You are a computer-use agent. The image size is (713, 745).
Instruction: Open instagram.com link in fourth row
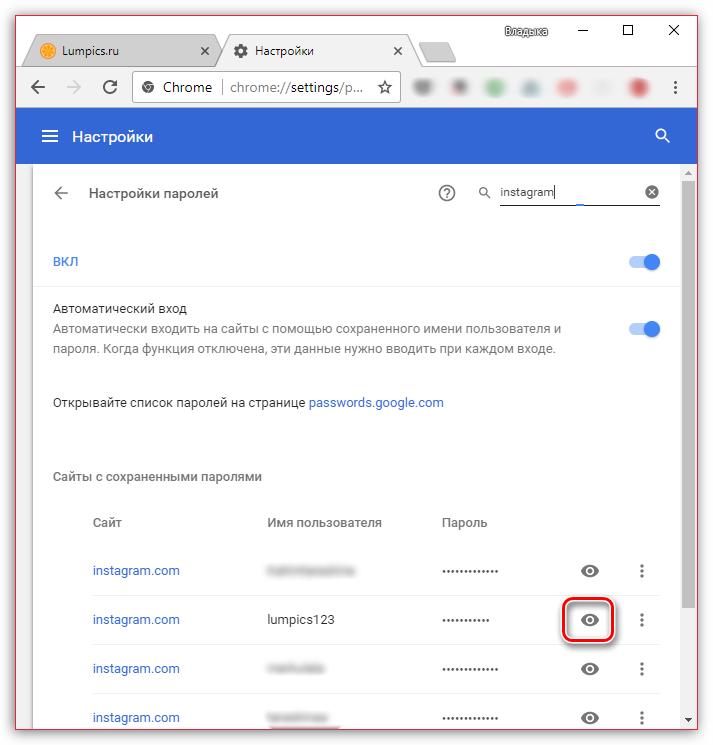pos(136,717)
